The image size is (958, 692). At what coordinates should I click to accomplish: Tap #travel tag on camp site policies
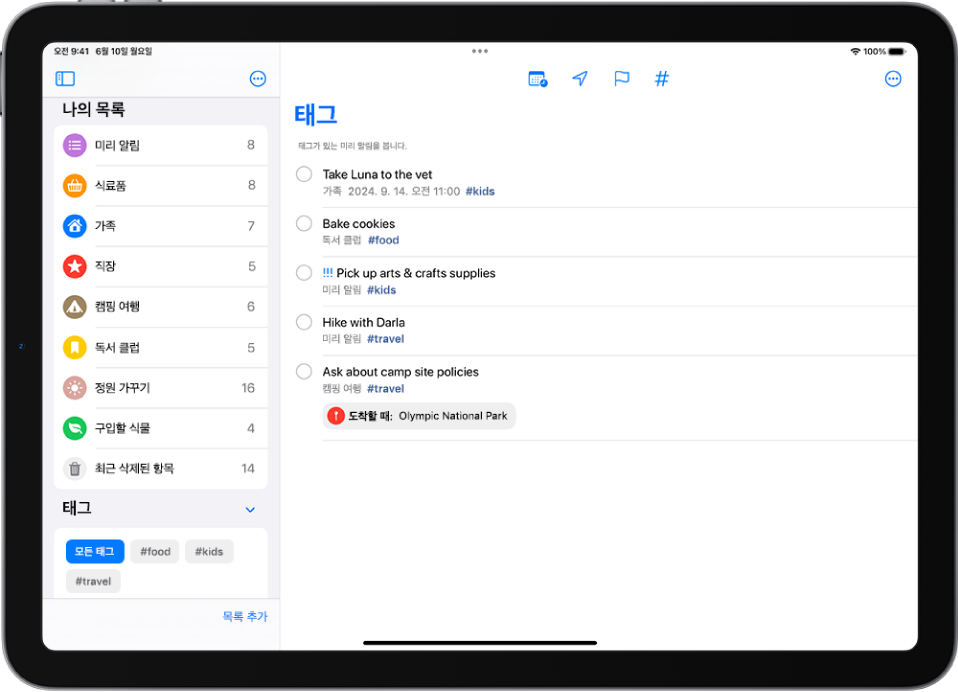(386, 388)
